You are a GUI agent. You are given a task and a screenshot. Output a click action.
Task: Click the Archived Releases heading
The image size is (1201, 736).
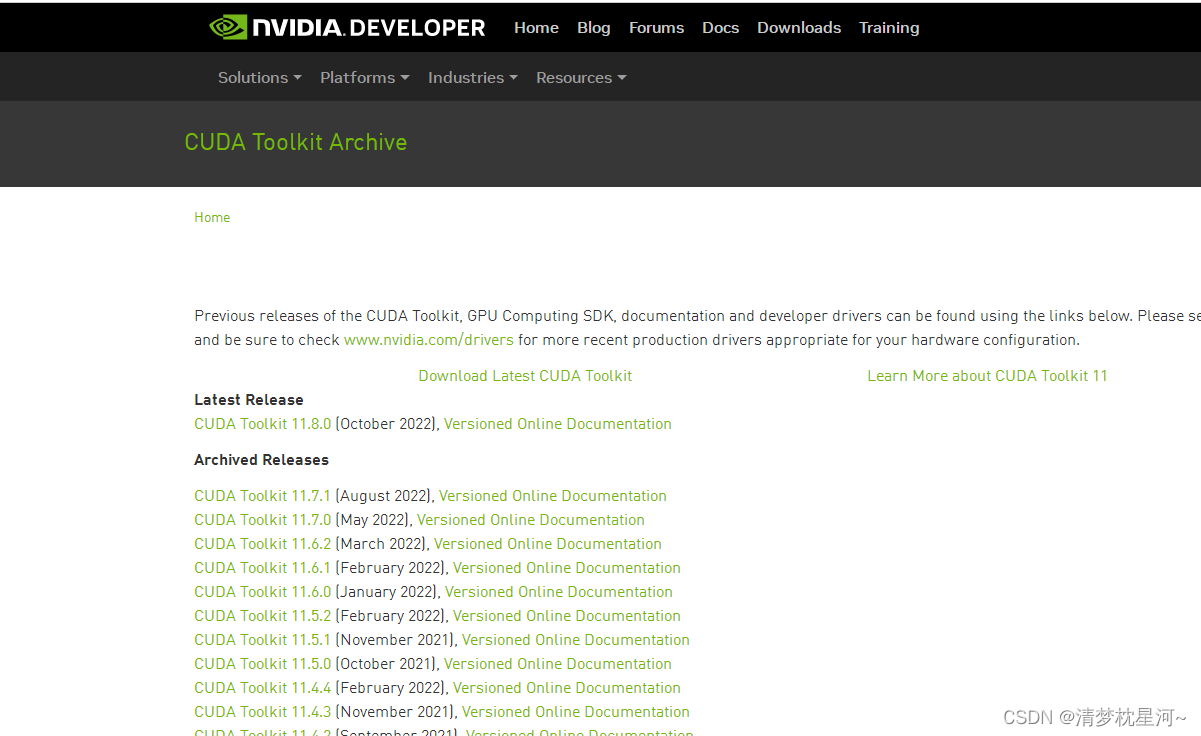tap(261, 460)
